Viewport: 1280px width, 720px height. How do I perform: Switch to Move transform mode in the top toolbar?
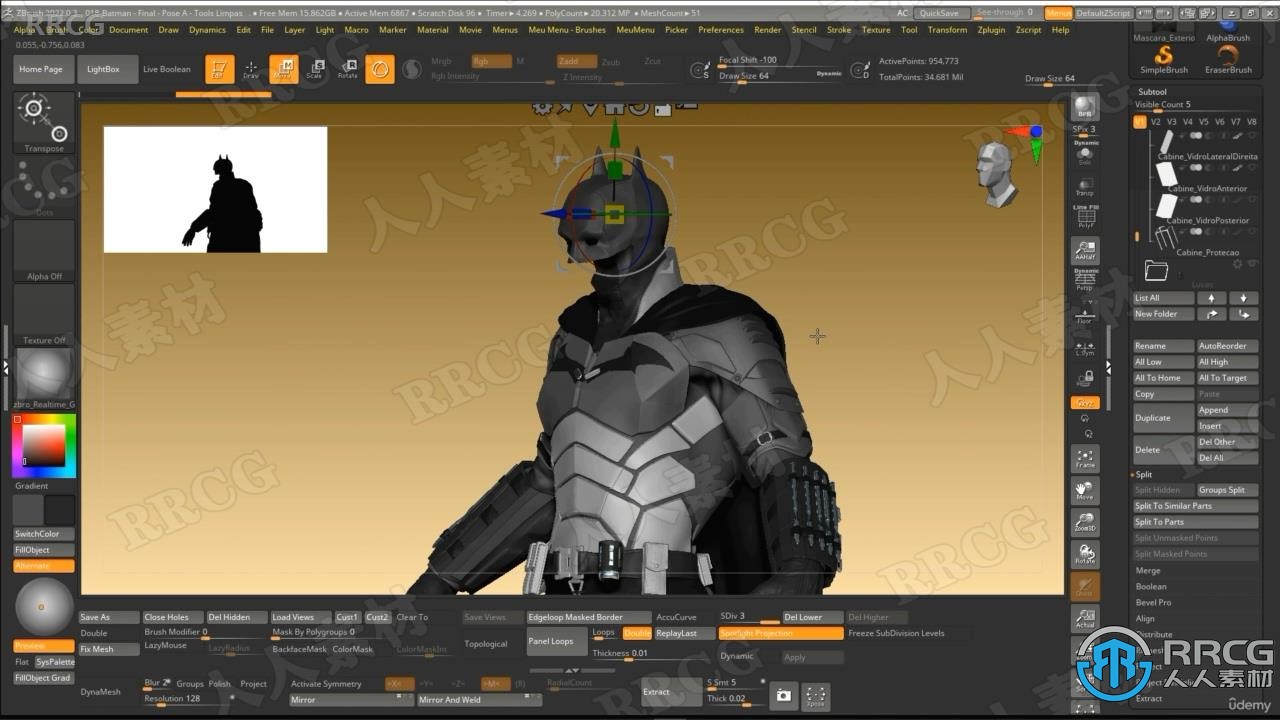(283, 69)
